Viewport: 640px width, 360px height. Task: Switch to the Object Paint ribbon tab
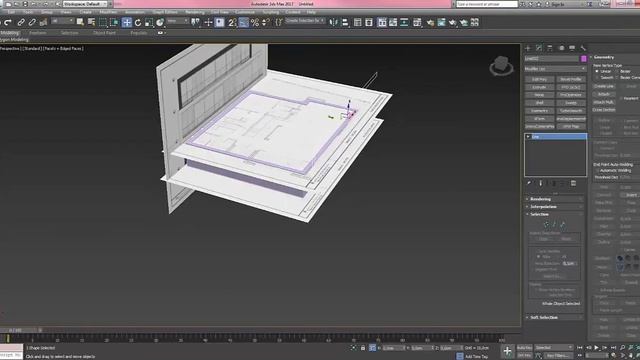pos(104,33)
